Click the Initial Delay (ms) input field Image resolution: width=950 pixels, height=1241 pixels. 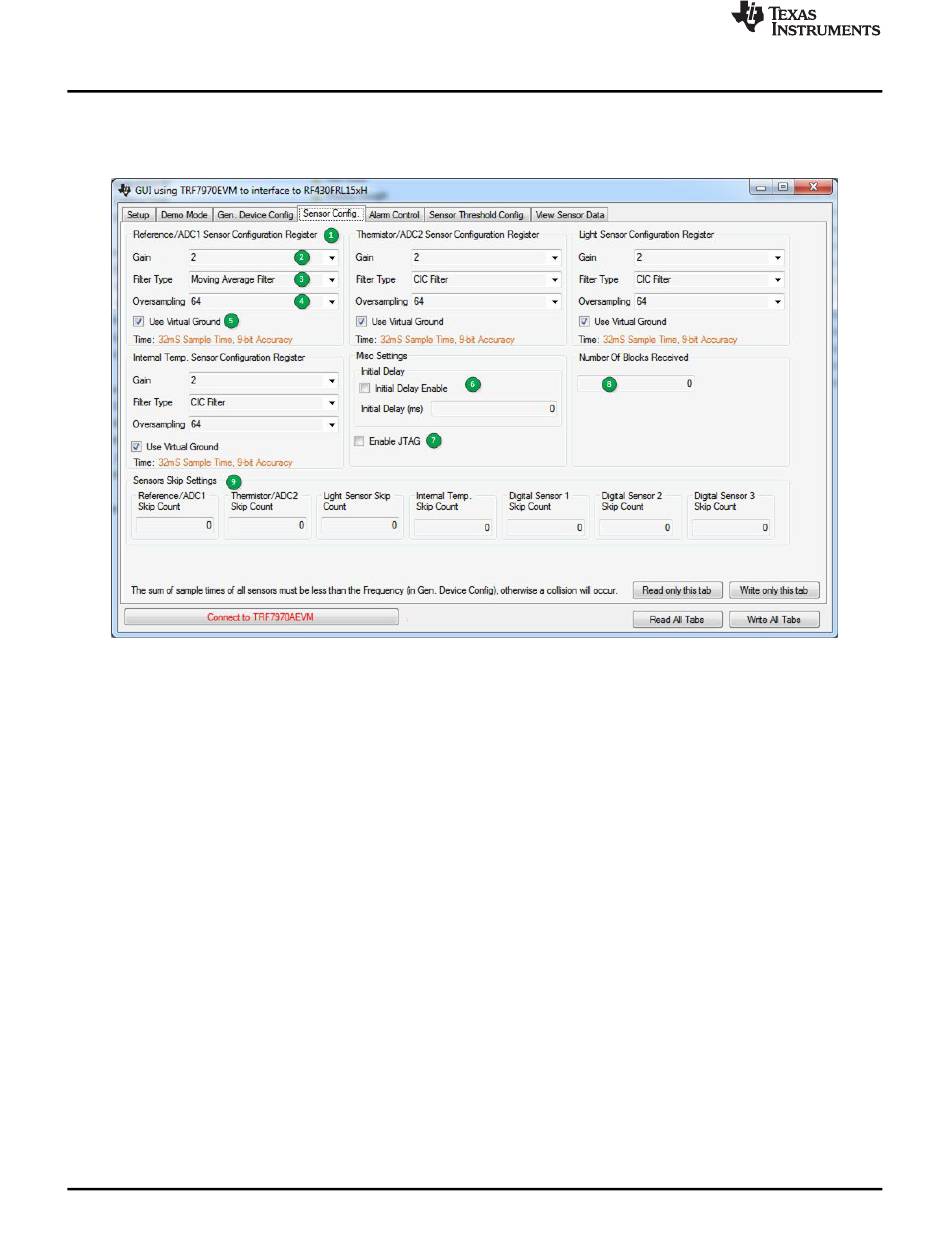coord(495,409)
